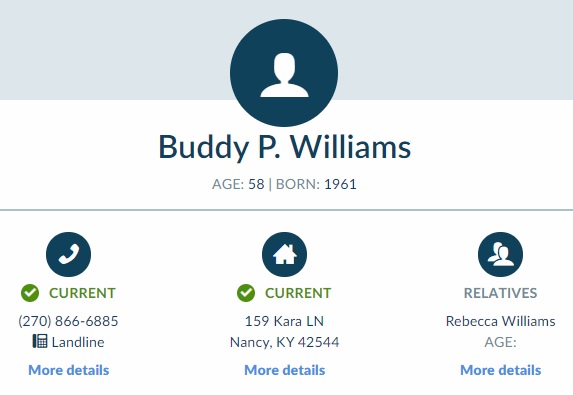This screenshot has height=395, width=573.
Task: Click the Buddy P. Williams name heading
Action: point(285,147)
